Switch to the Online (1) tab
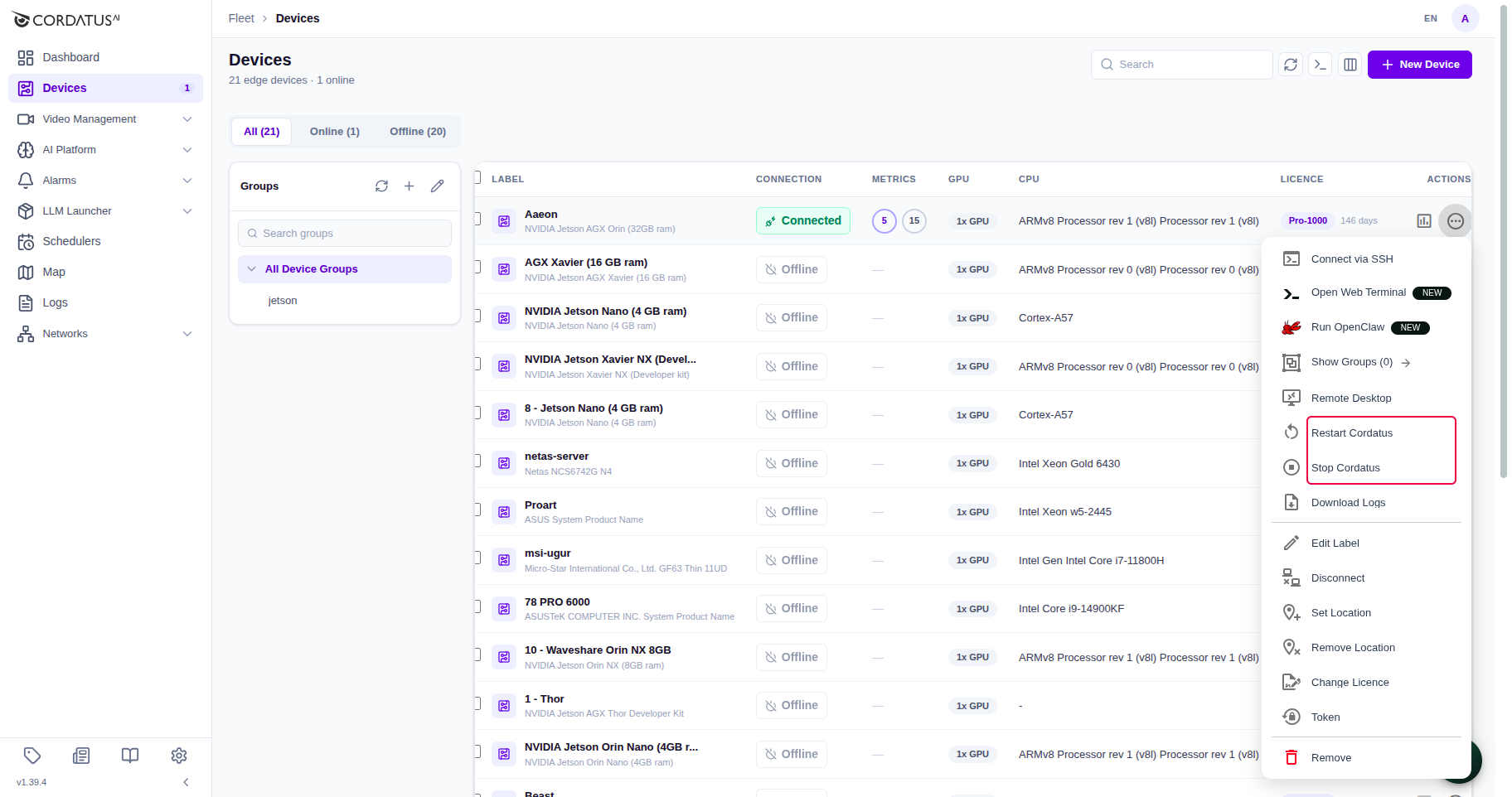 [335, 132]
